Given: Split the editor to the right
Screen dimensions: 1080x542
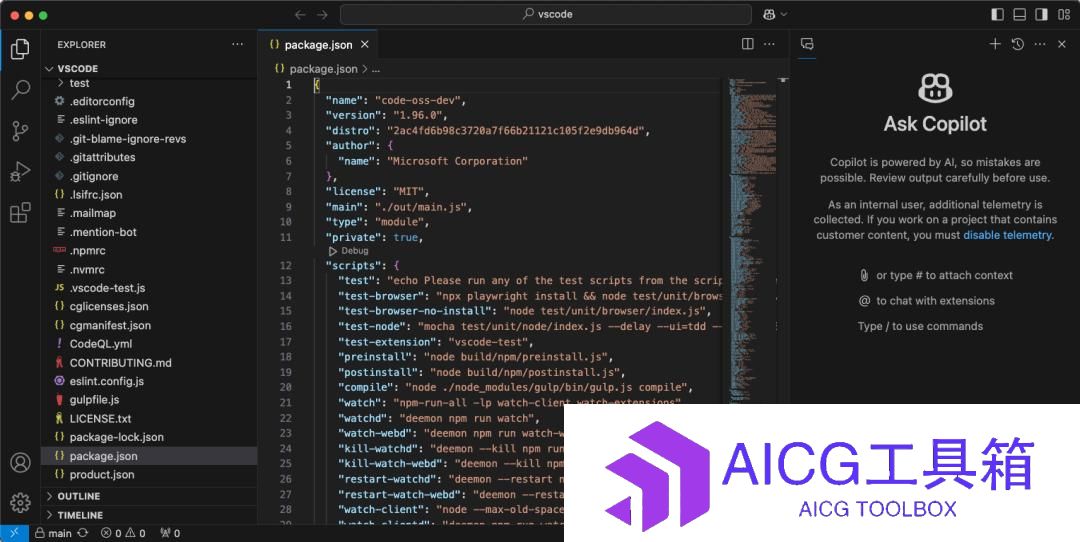Looking at the screenshot, I should pos(747,44).
